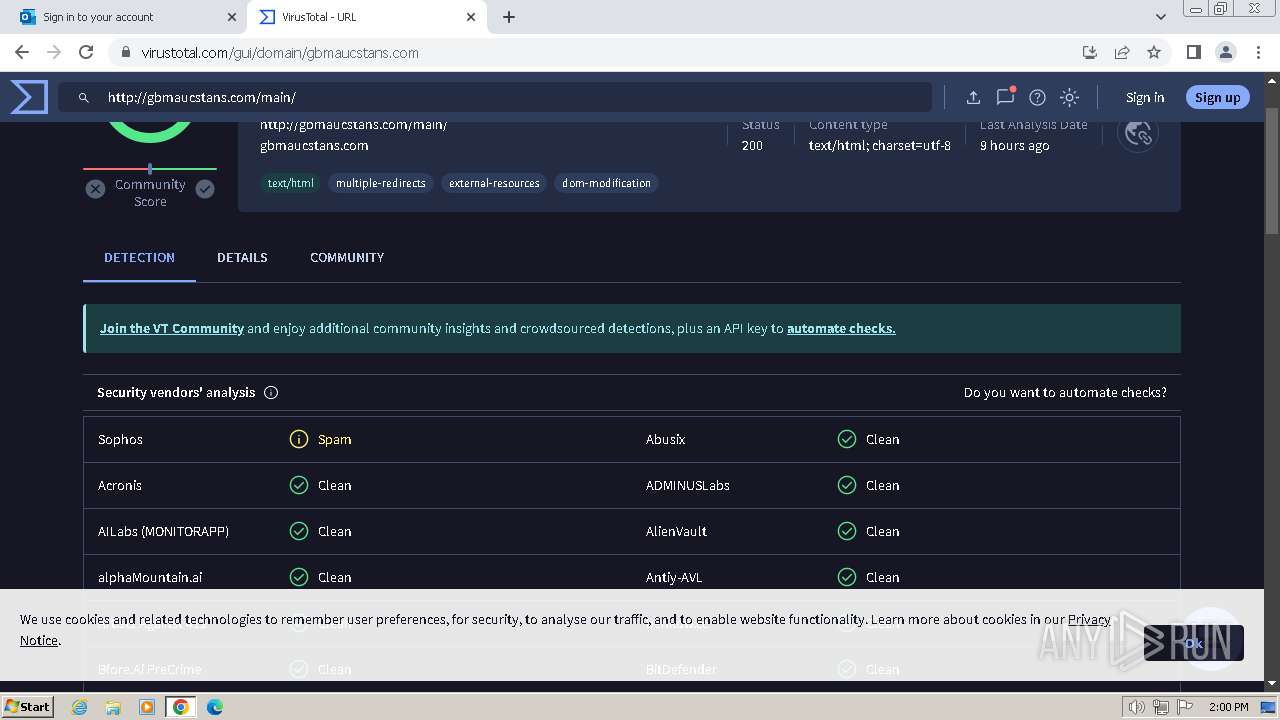Click the external-resources tag
This screenshot has width=1280, height=720.
point(494,183)
